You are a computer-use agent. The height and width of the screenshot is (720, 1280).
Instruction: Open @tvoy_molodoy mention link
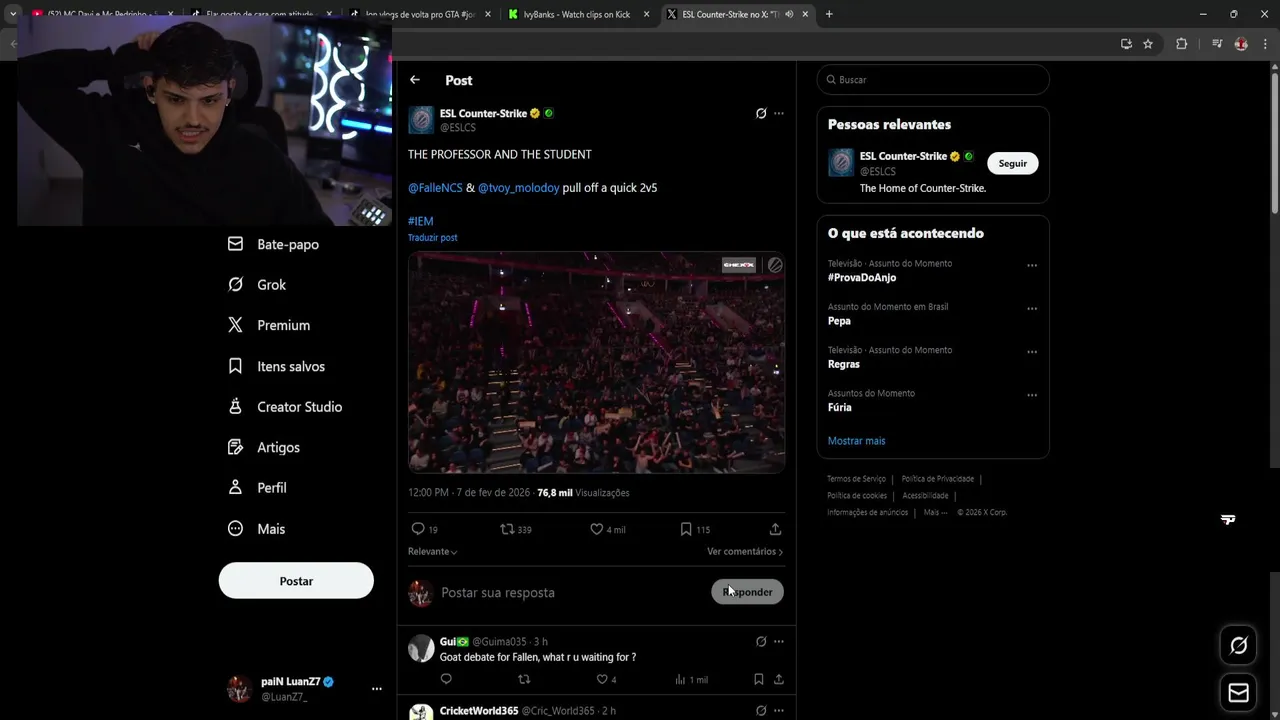tap(518, 188)
